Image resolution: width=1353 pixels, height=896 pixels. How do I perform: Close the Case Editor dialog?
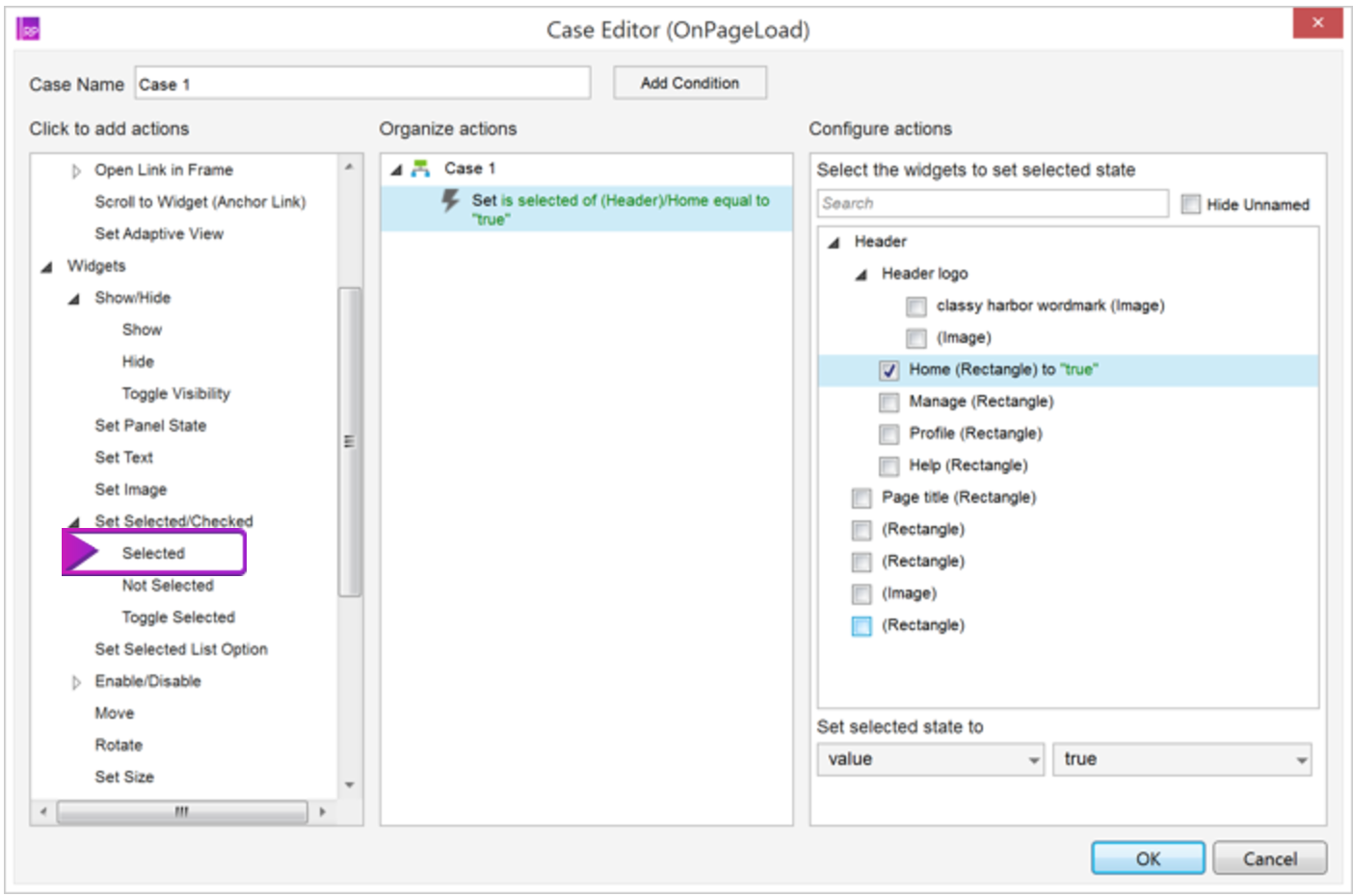click(x=1317, y=23)
